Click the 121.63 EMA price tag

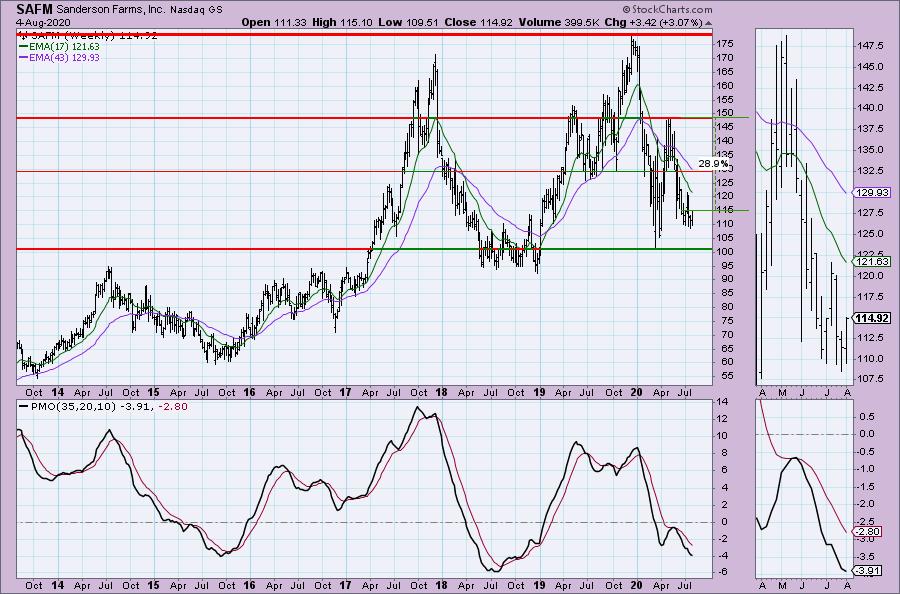click(x=871, y=262)
